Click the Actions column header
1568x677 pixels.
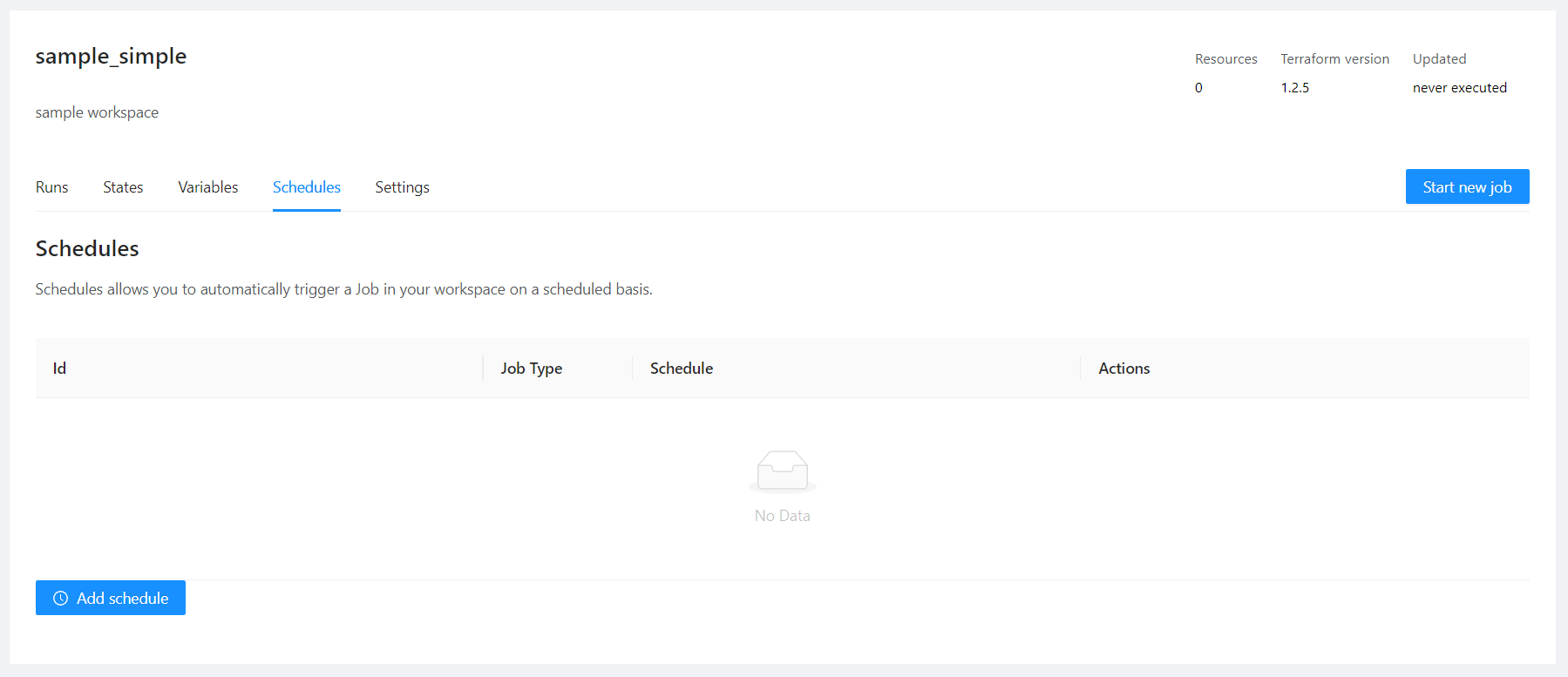click(1123, 369)
